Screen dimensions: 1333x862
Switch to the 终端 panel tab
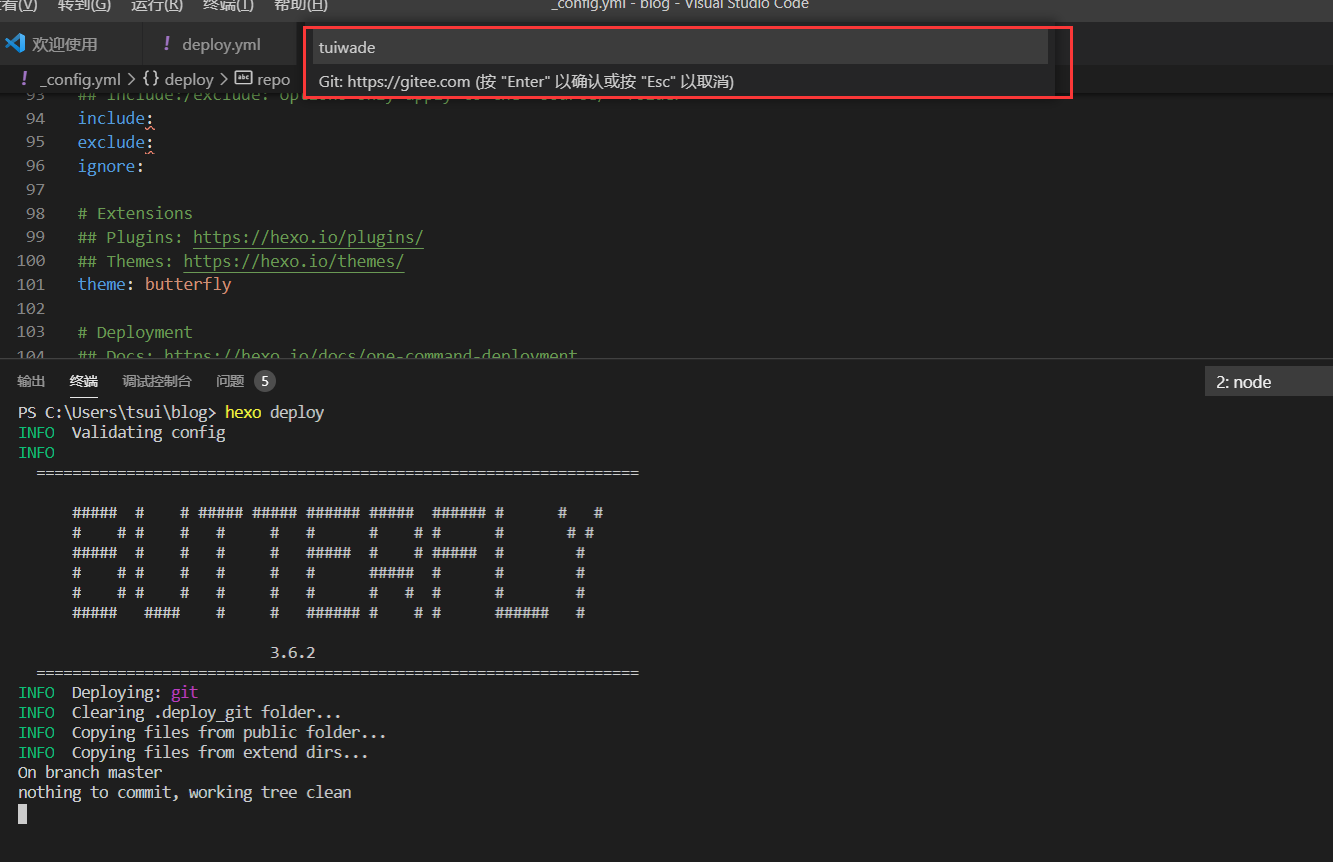coord(84,381)
